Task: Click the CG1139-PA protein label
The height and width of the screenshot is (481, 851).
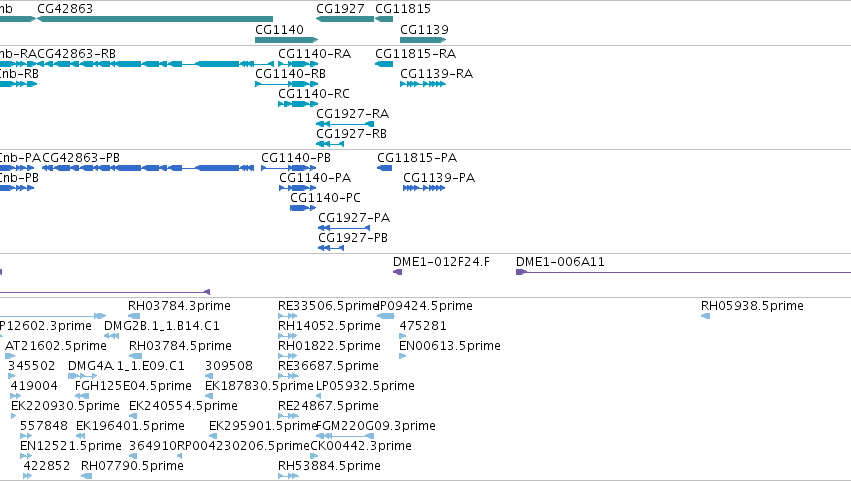Action: coord(439,178)
